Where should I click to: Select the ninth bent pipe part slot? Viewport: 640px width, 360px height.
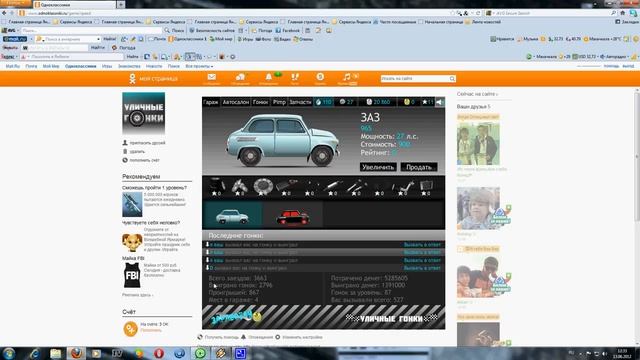[x=403, y=187]
